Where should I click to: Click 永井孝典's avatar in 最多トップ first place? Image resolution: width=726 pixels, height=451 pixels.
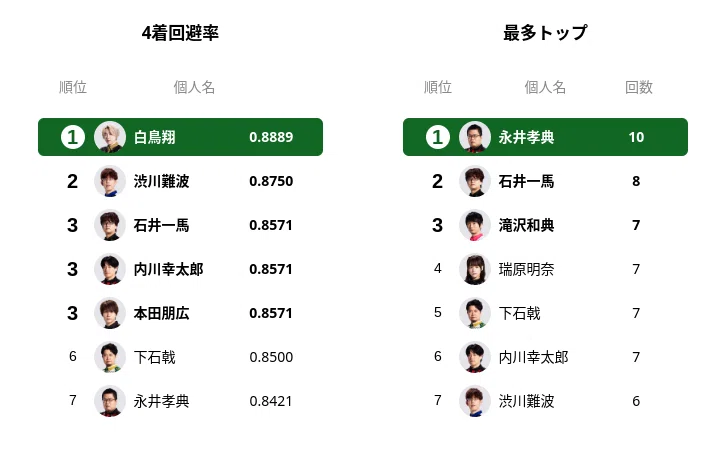point(475,137)
